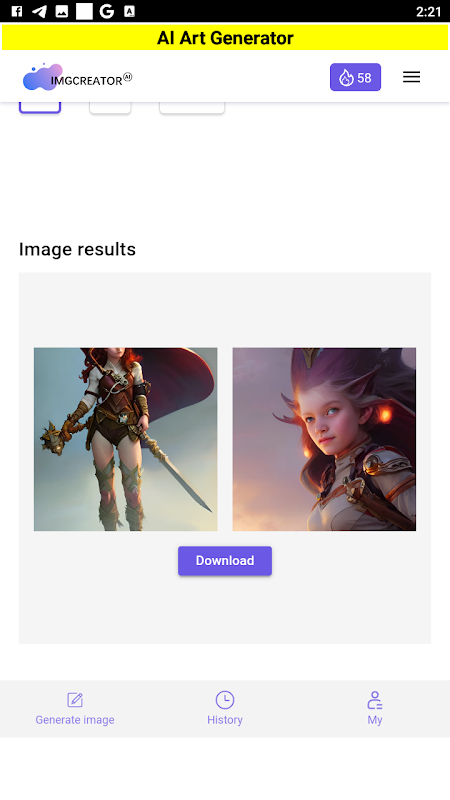The height and width of the screenshot is (800, 450).
Task: Download the generated images
Action: pos(225,561)
